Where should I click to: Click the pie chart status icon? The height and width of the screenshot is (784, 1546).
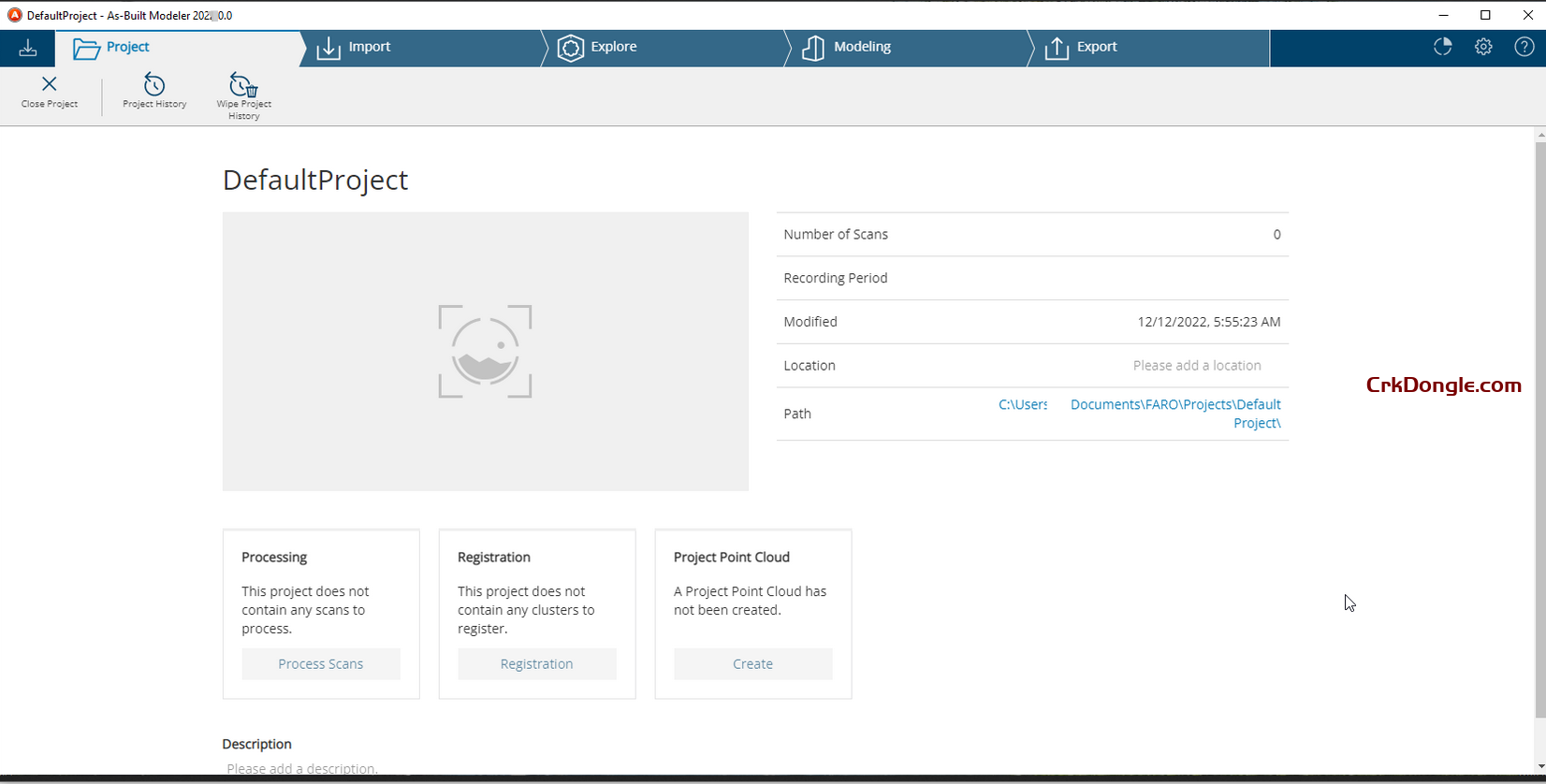[1442, 48]
